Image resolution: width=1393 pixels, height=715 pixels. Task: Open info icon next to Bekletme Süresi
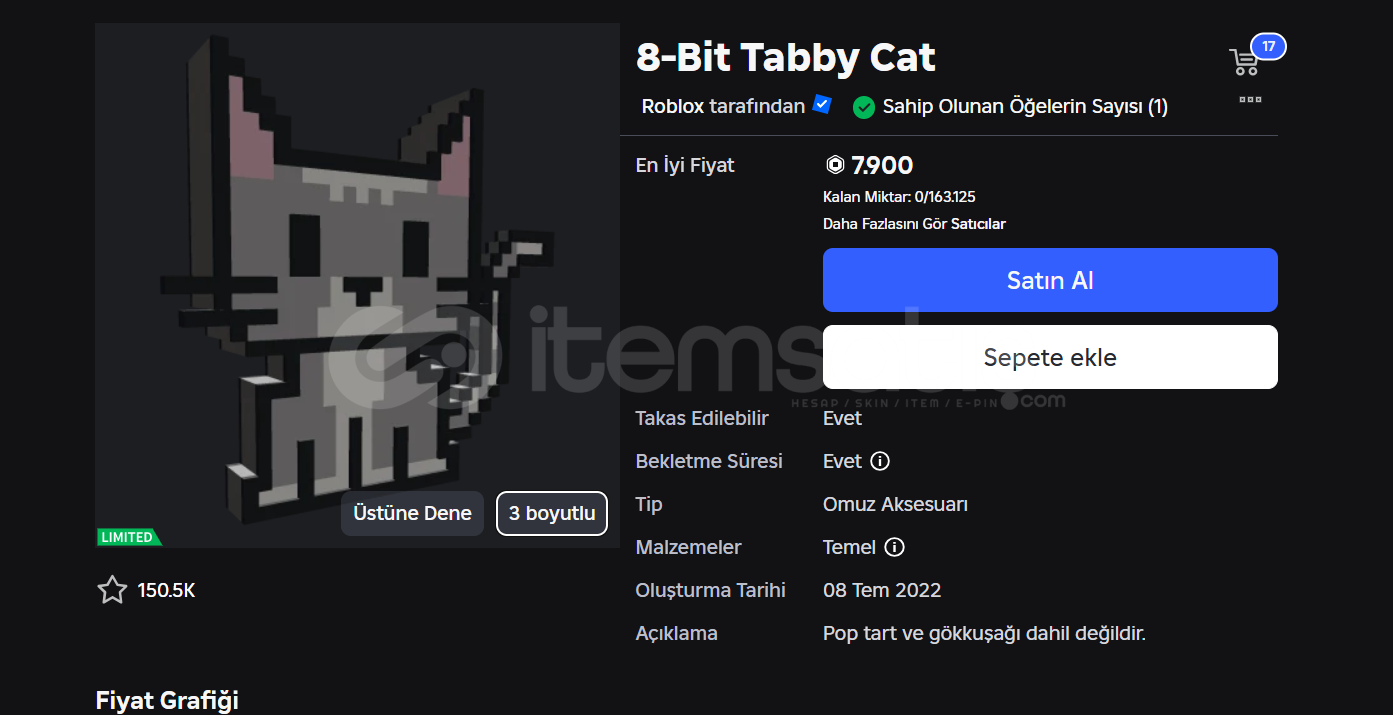[x=880, y=461]
